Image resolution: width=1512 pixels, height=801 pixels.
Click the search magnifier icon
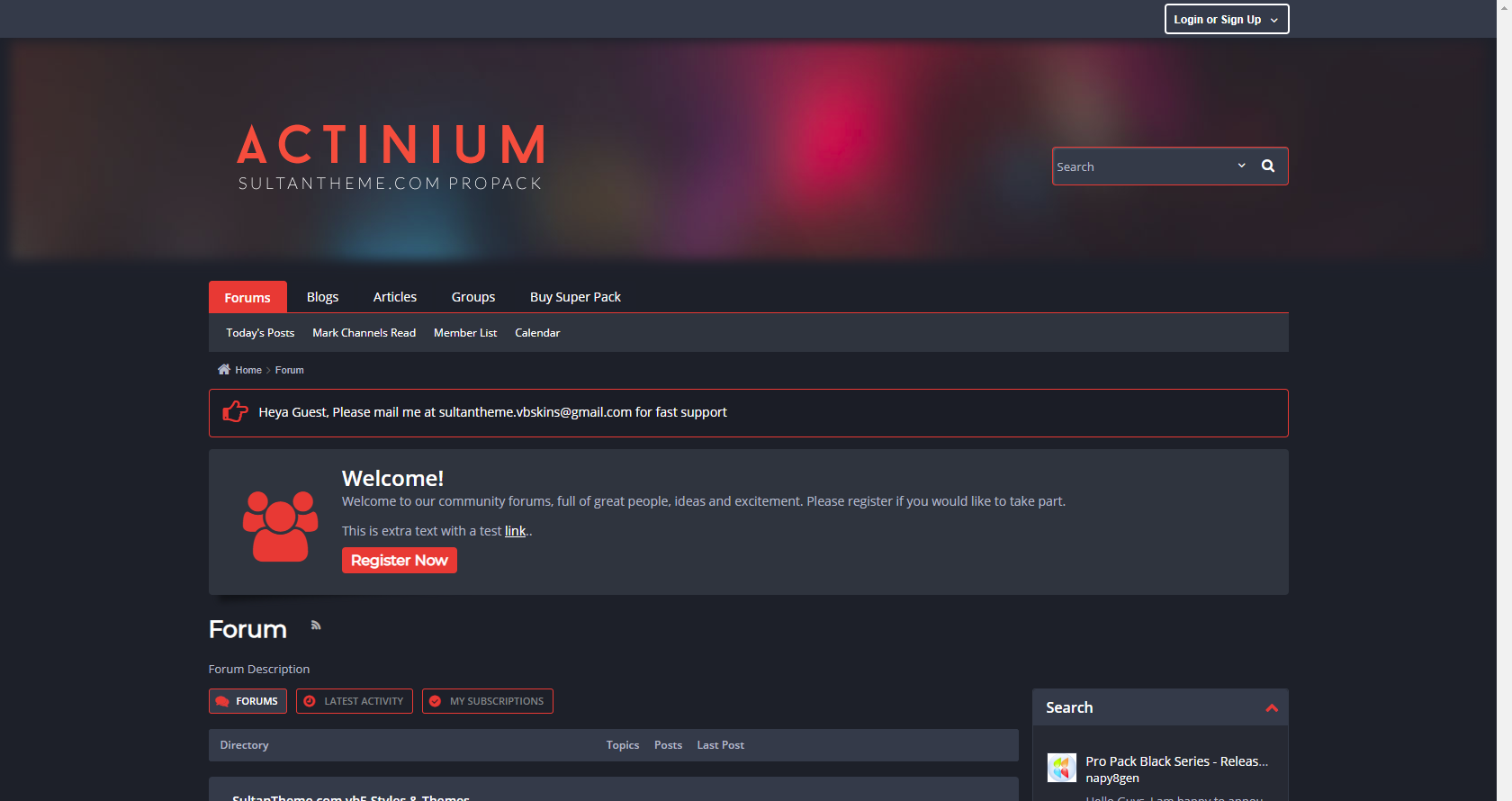(1267, 166)
